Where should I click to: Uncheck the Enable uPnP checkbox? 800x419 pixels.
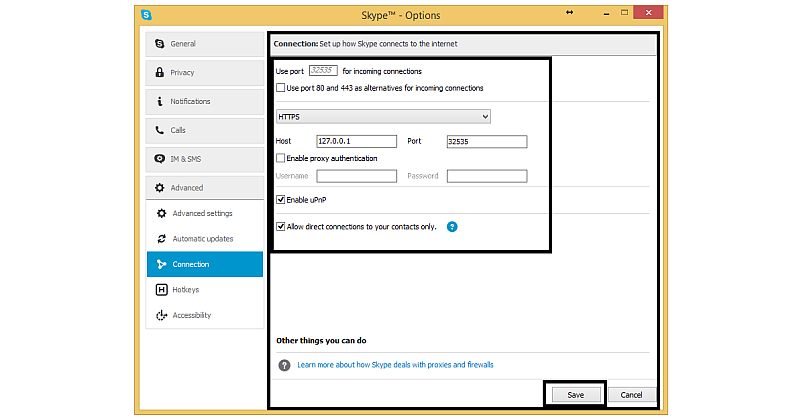point(281,200)
